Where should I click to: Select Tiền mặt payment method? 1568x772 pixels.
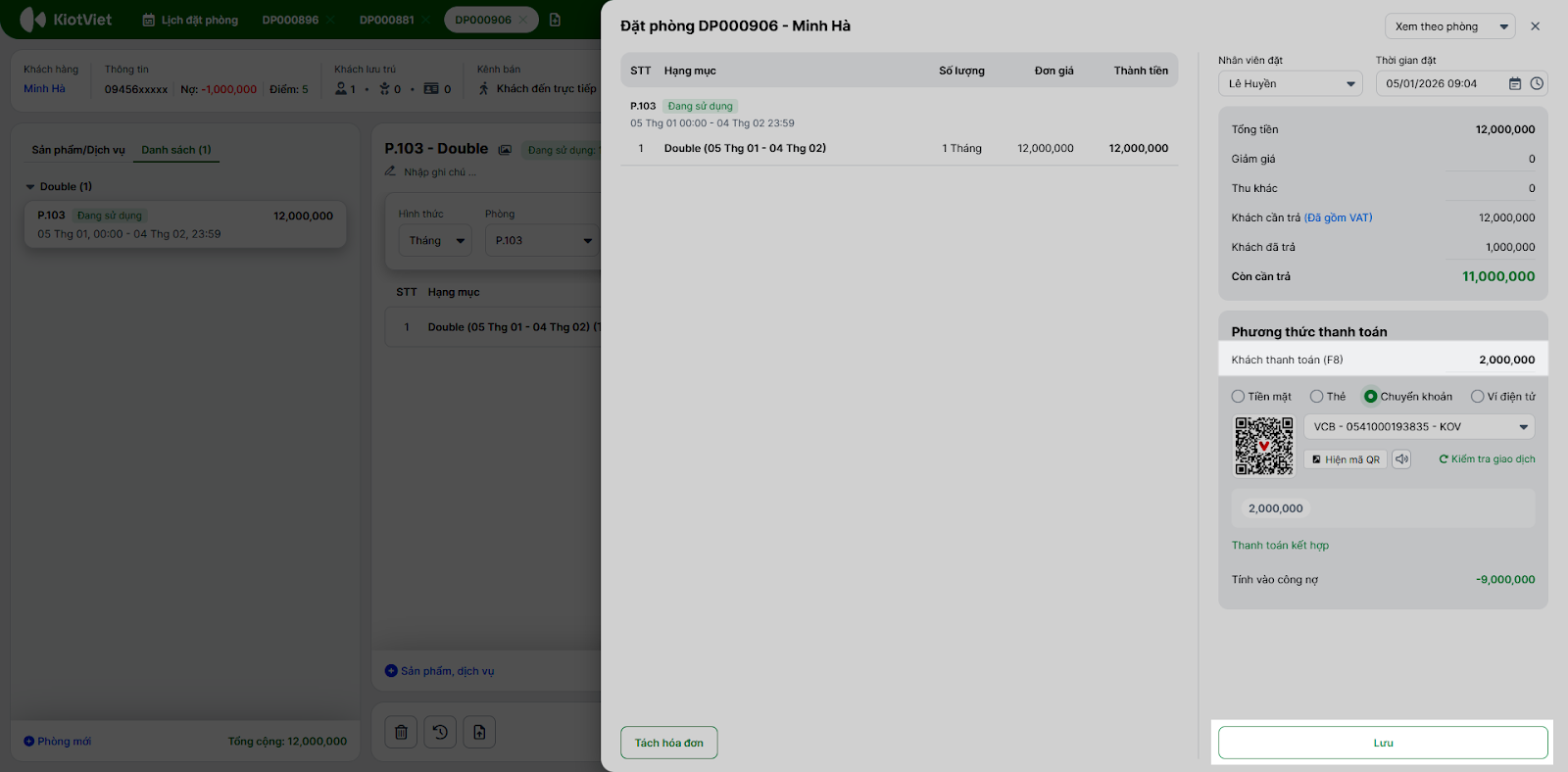point(1239,397)
